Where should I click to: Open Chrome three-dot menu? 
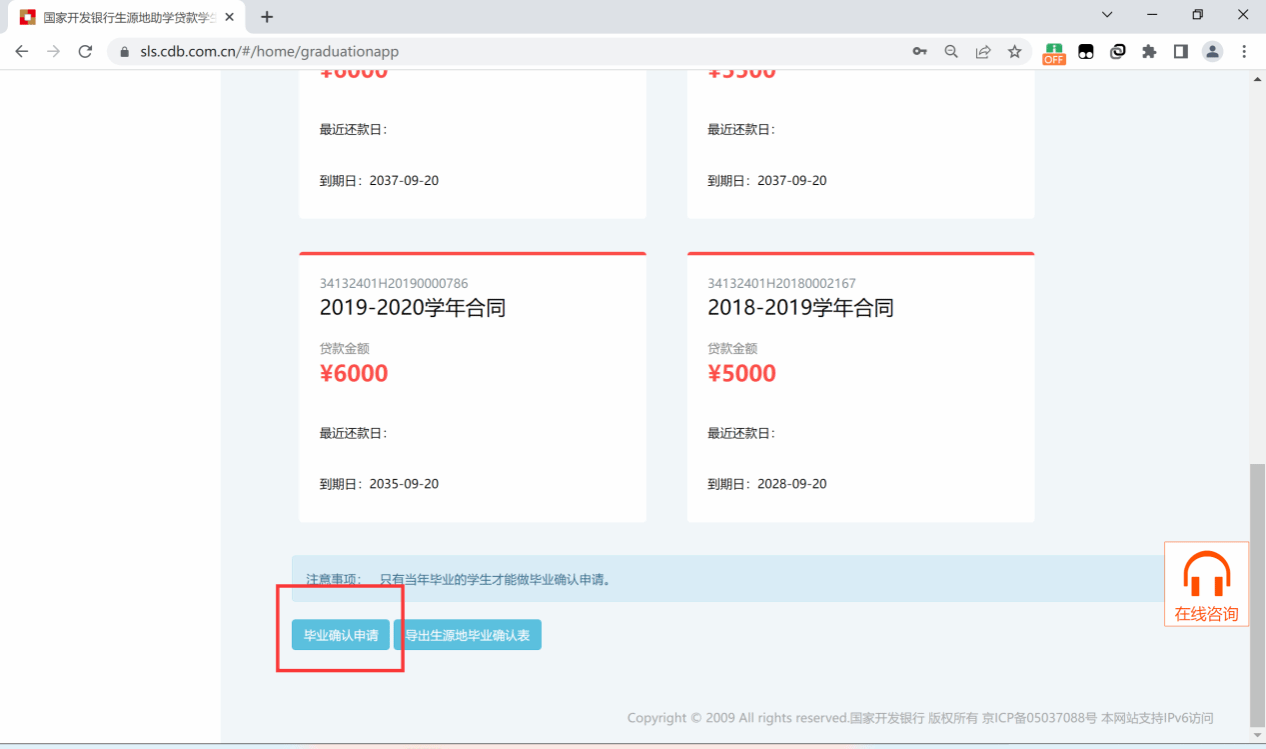[1244, 51]
